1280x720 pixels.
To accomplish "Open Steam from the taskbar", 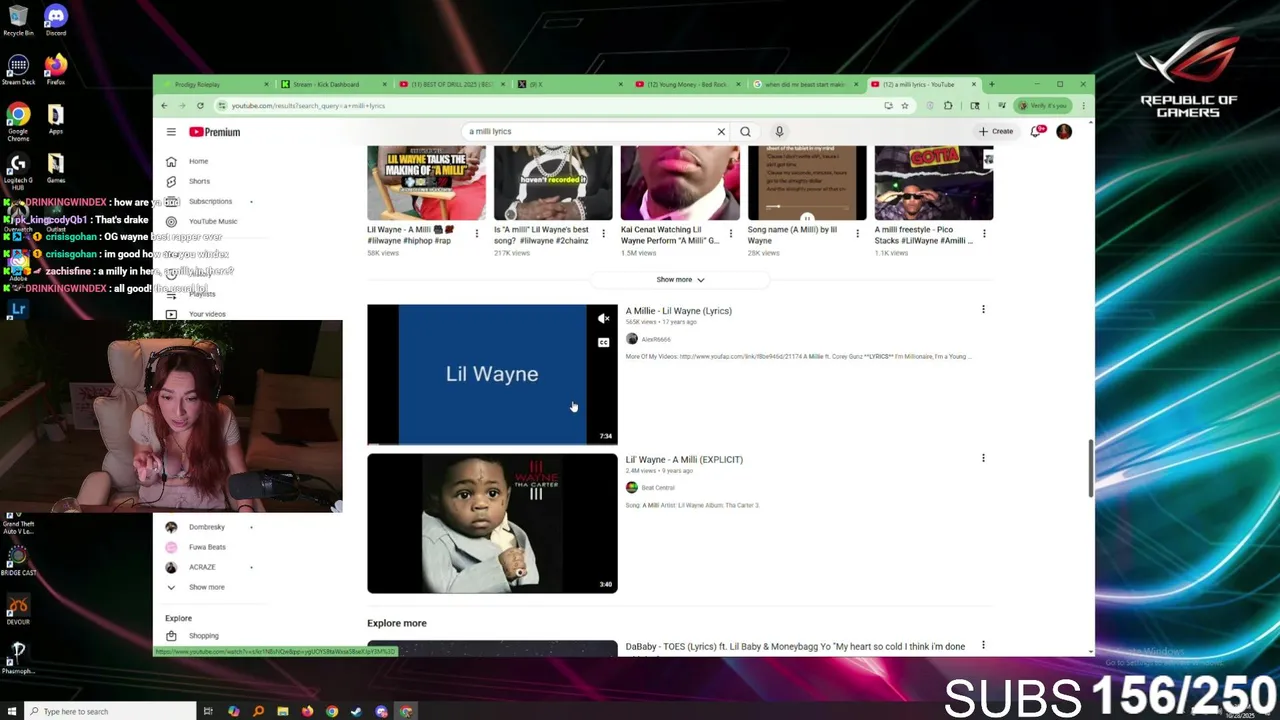I will click(x=357, y=711).
